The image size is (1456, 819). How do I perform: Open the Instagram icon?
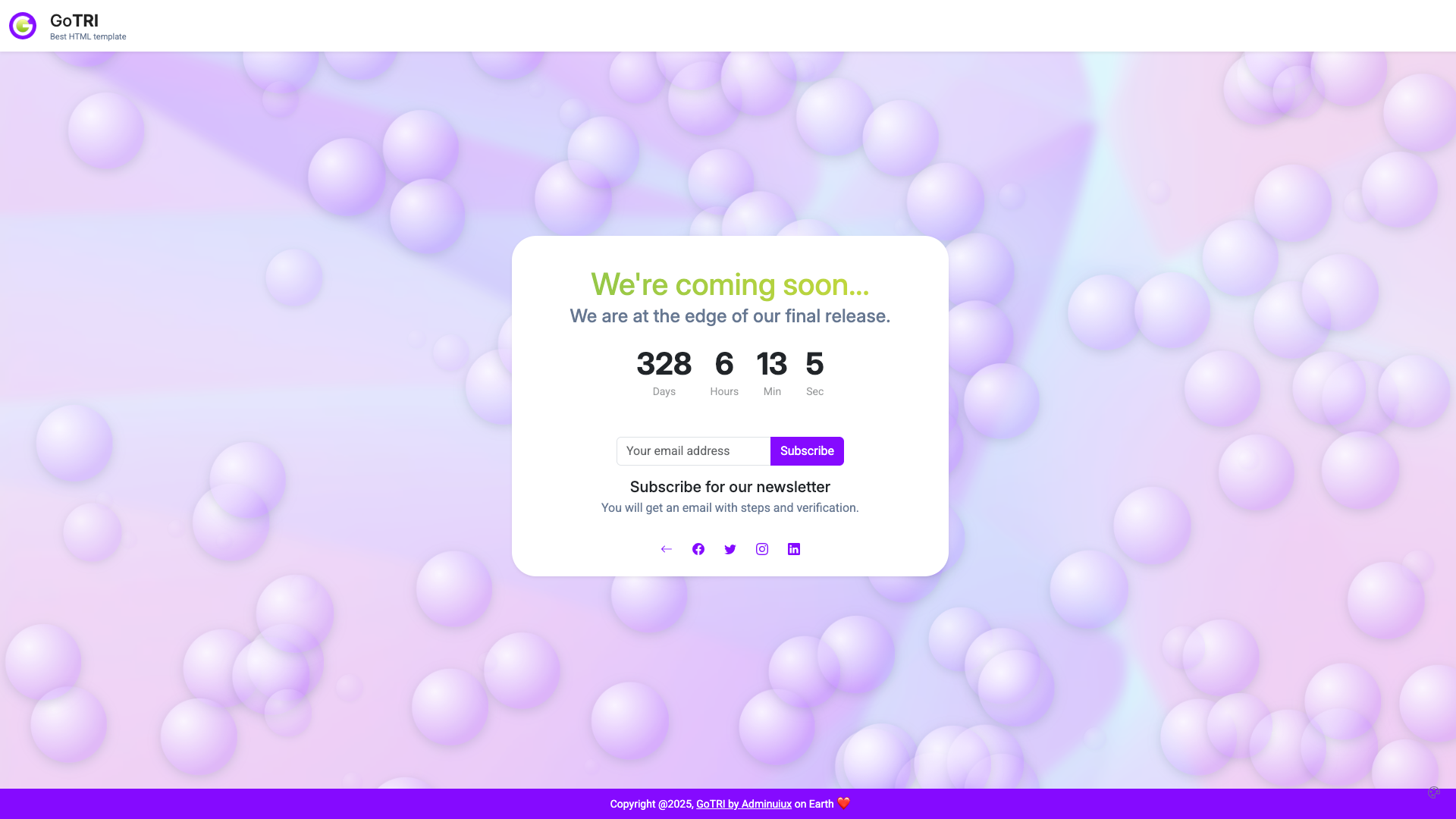[x=762, y=549]
